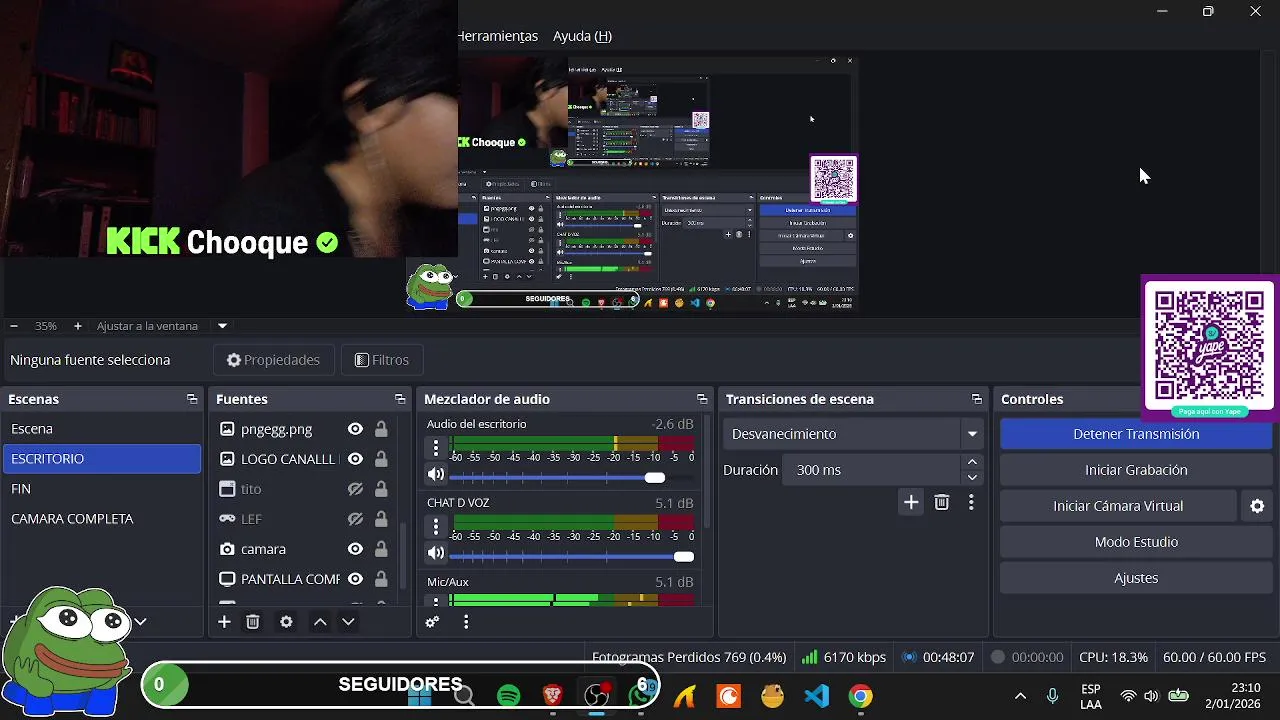Show hidden system tray icons
This screenshot has width=1280, height=720.
click(x=1020, y=696)
